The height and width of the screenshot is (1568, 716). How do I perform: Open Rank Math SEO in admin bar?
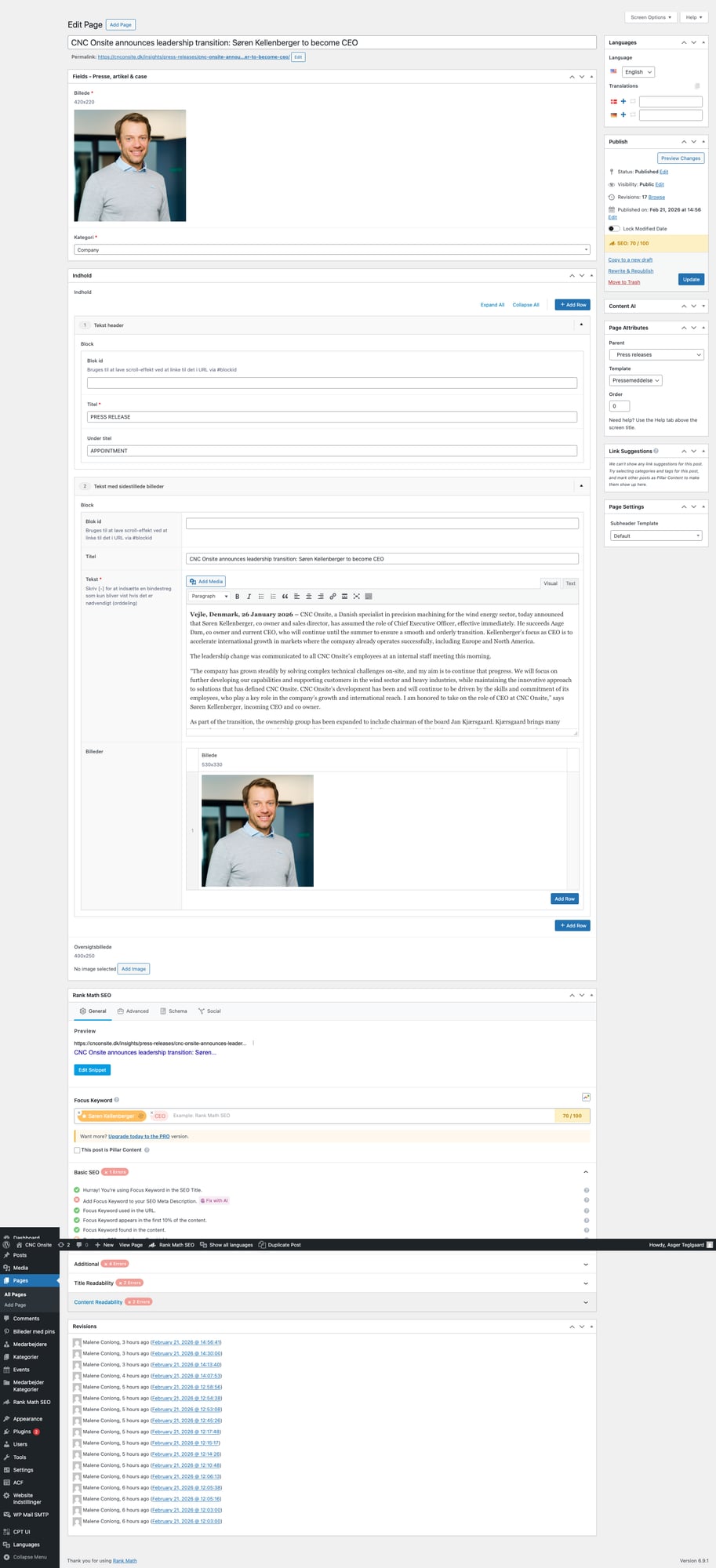[172, 1244]
